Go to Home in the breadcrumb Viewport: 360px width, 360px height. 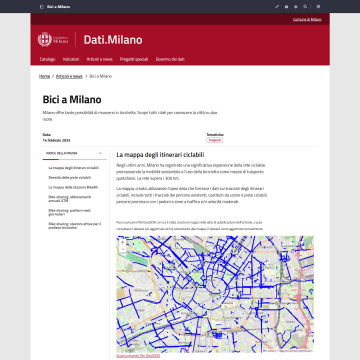click(x=44, y=76)
